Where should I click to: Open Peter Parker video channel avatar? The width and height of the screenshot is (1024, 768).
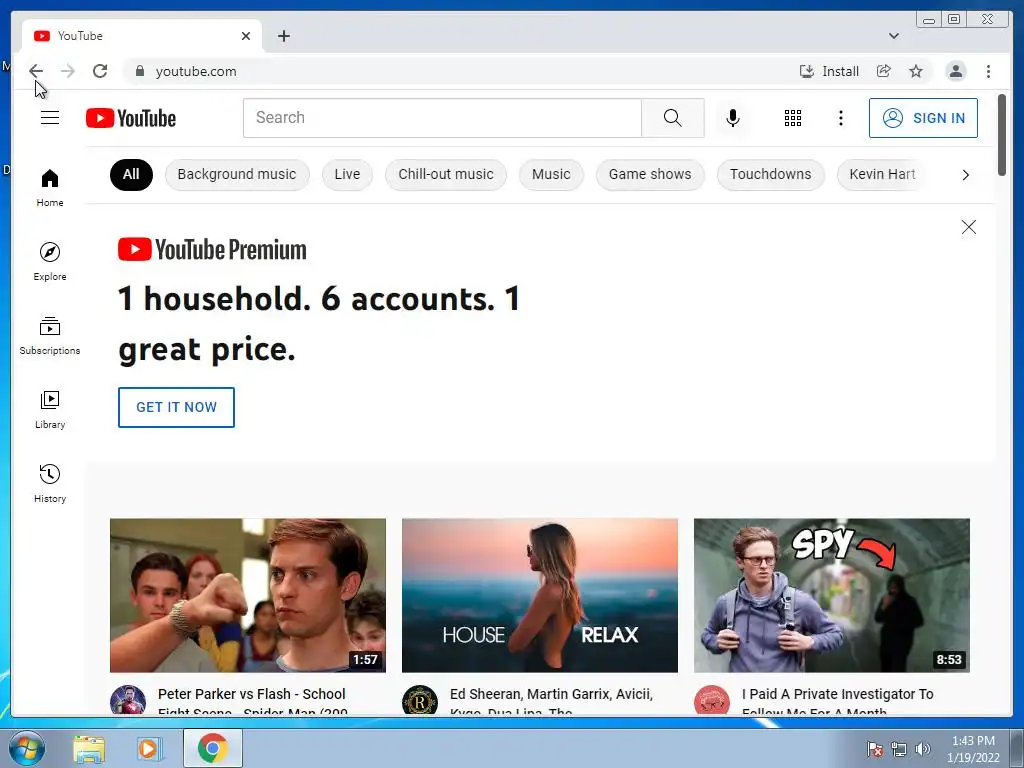click(128, 700)
